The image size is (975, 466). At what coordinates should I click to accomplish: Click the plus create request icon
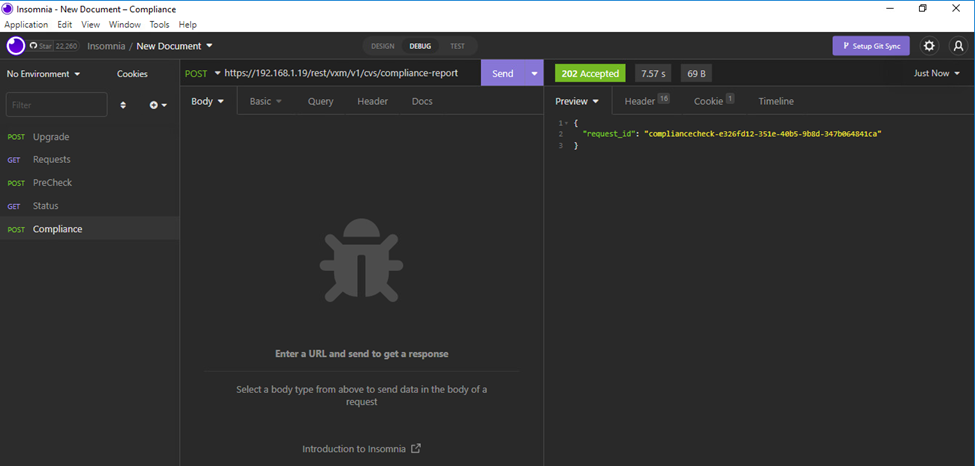157,105
